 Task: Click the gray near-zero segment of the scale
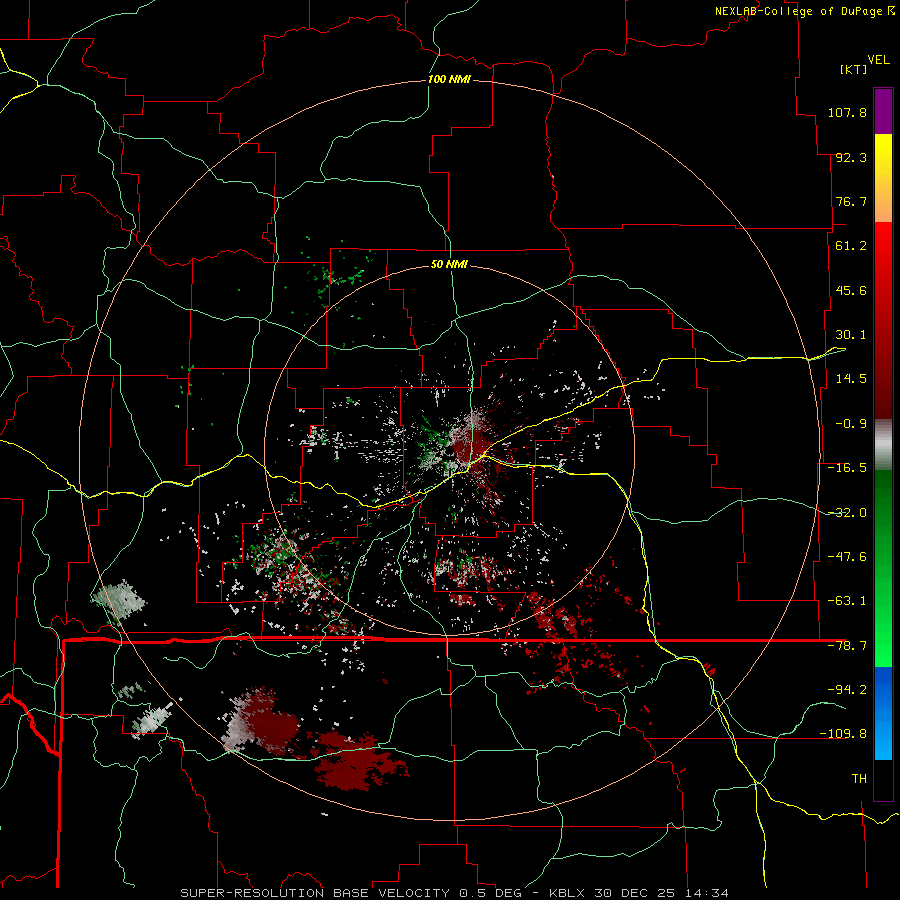[x=883, y=445]
